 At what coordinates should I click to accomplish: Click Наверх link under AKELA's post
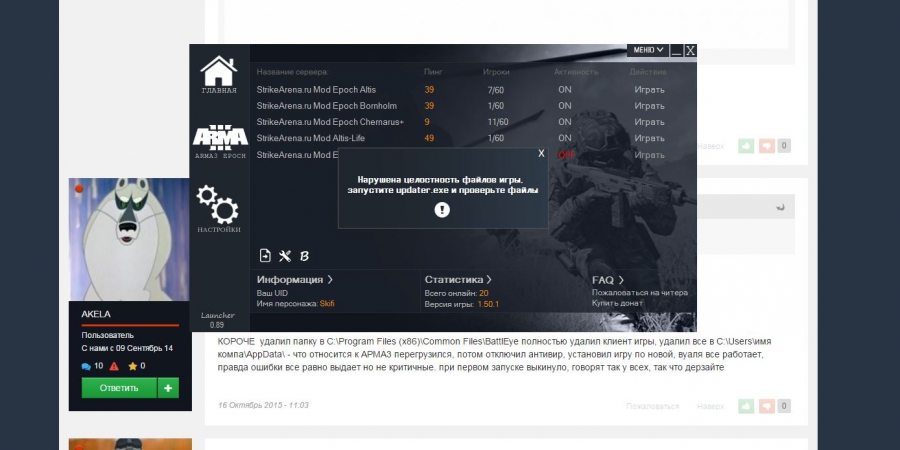point(711,406)
